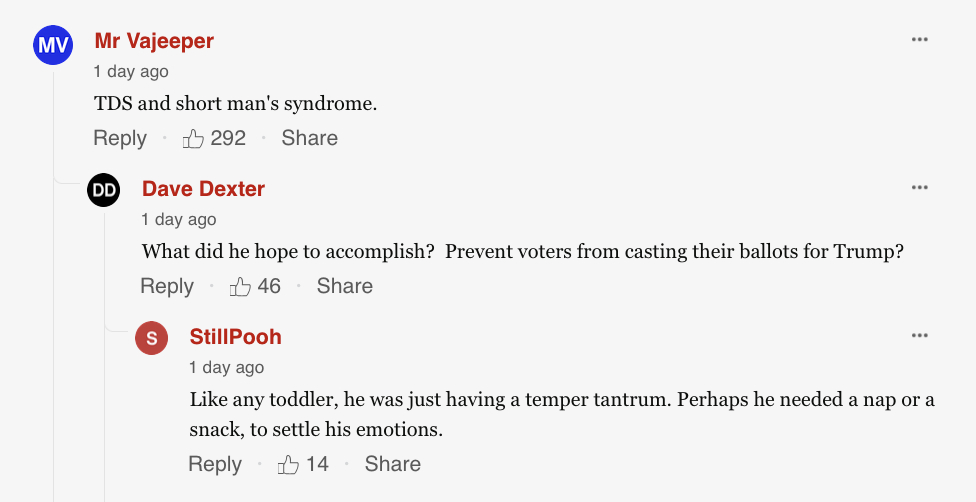
Task: Open Mr Vajeeper's profile name link
Action: tap(154, 41)
